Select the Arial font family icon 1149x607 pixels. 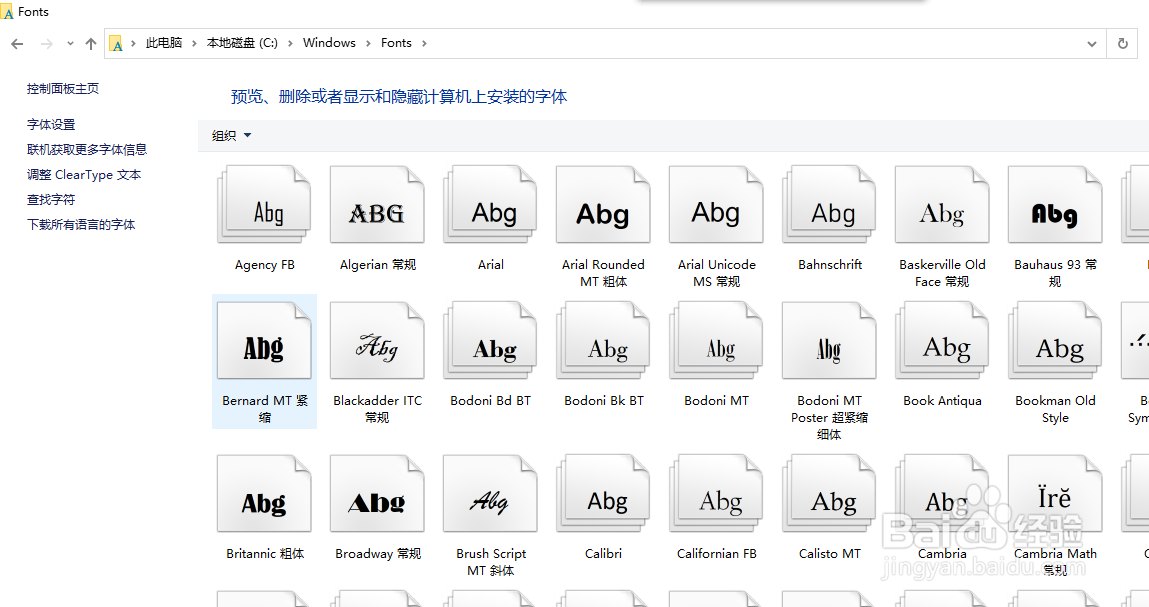tap(490, 205)
